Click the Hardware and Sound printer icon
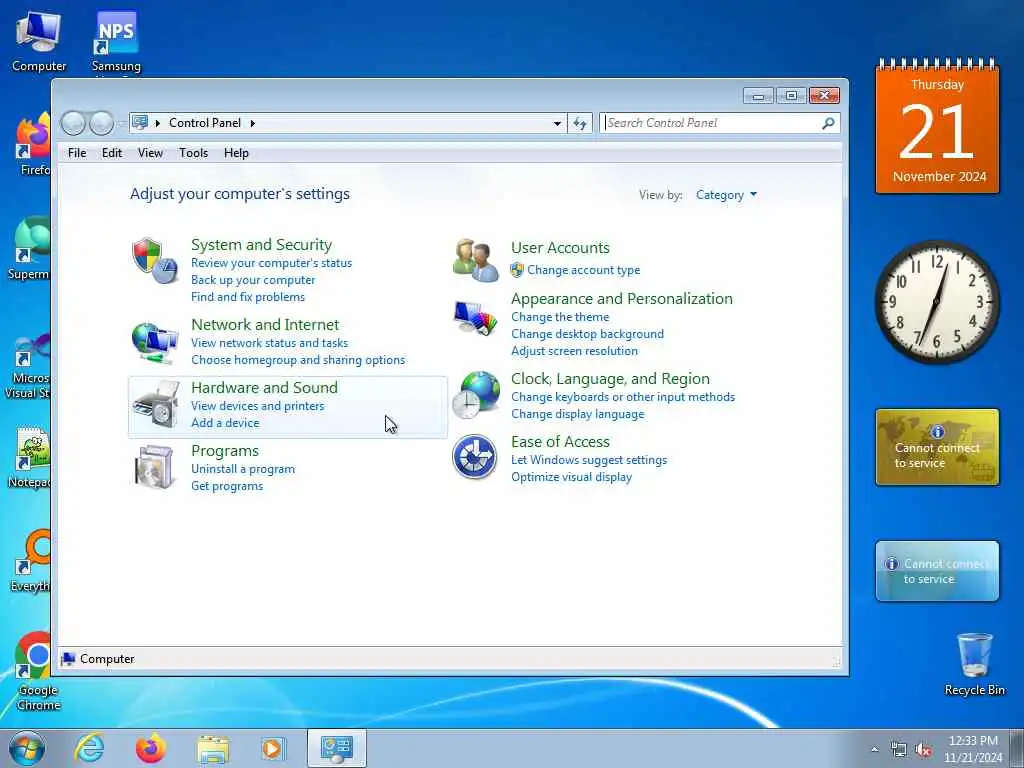 pos(156,405)
